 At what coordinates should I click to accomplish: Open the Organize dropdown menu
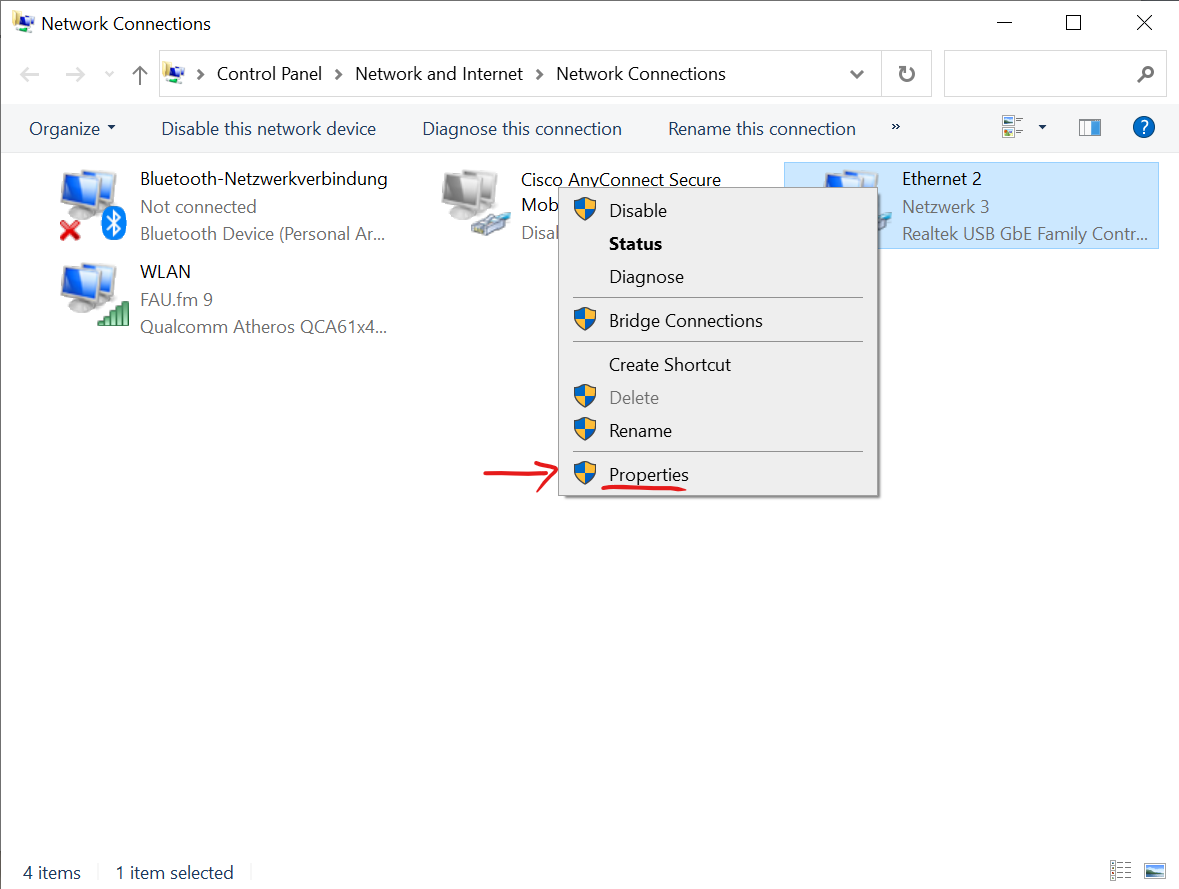pyautogui.click(x=72, y=129)
